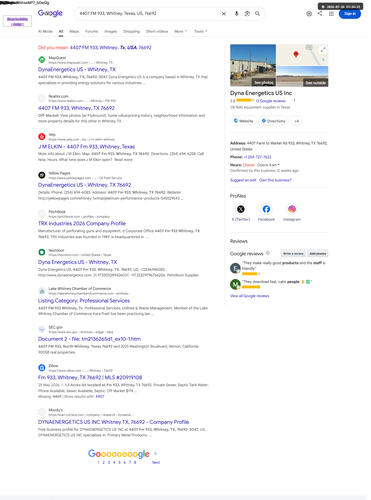Open TRX Industries 2026 Company Profile result

pyautogui.click(x=82, y=223)
